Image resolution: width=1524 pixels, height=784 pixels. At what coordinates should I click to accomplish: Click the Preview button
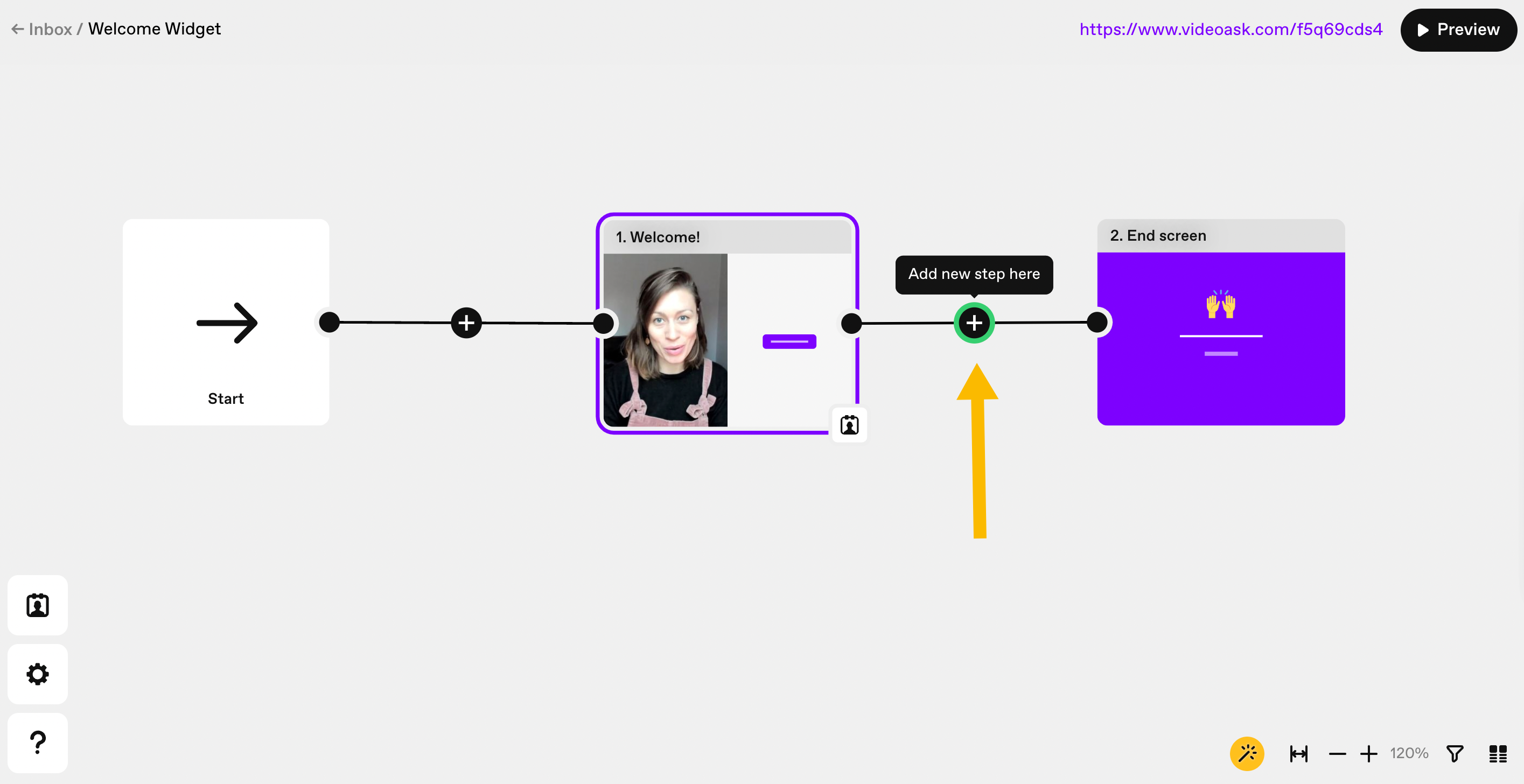(1458, 30)
